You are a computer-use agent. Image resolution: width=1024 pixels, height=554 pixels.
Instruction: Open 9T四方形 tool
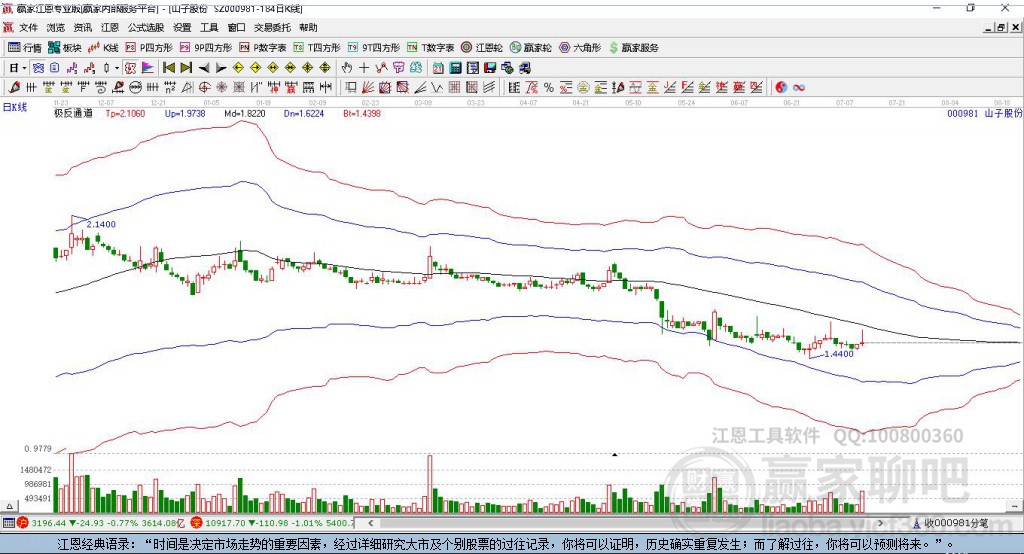374,48
